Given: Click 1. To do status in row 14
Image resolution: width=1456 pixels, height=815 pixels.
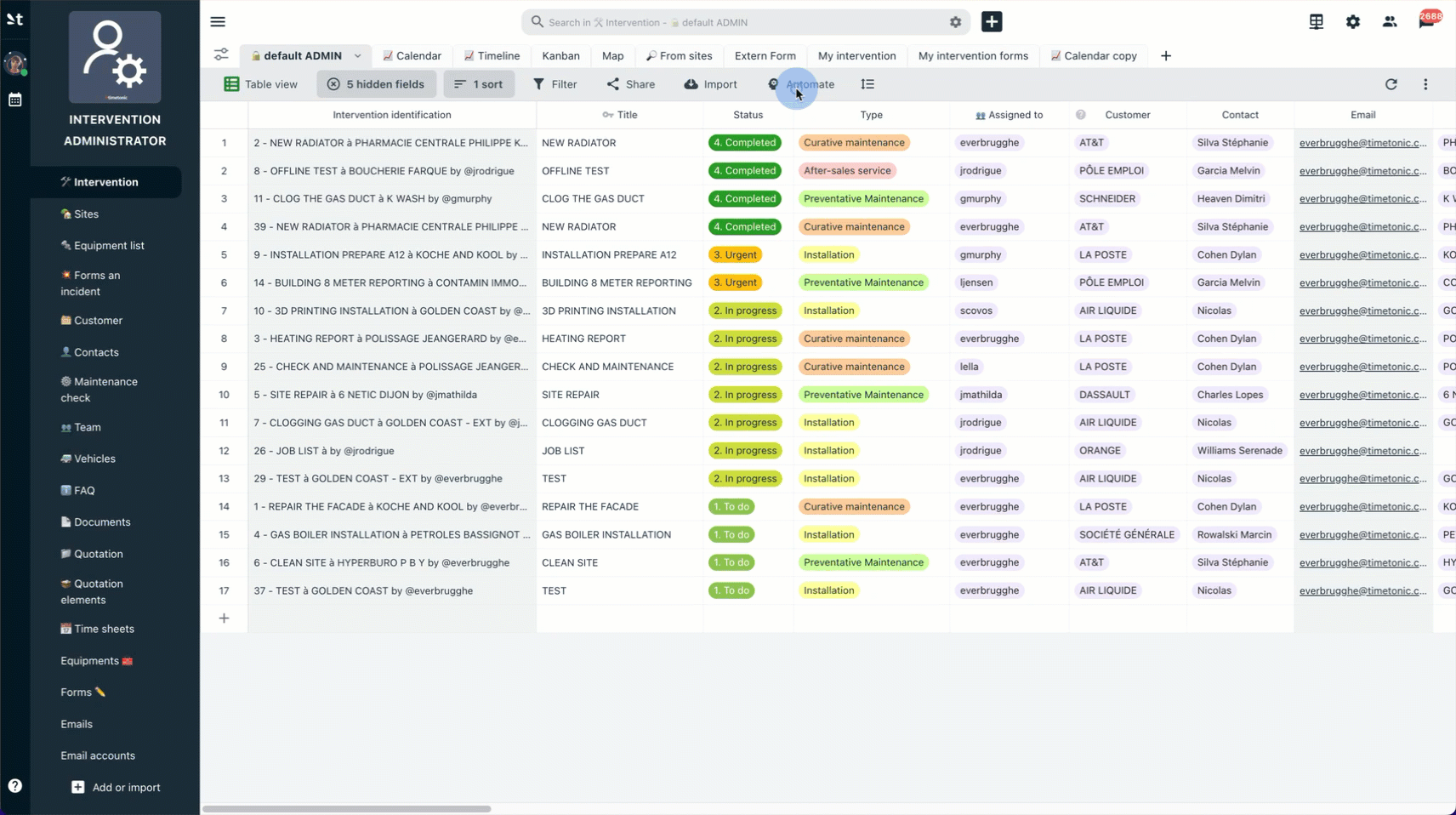Looking at the screenshot, I should click(731, 507).
